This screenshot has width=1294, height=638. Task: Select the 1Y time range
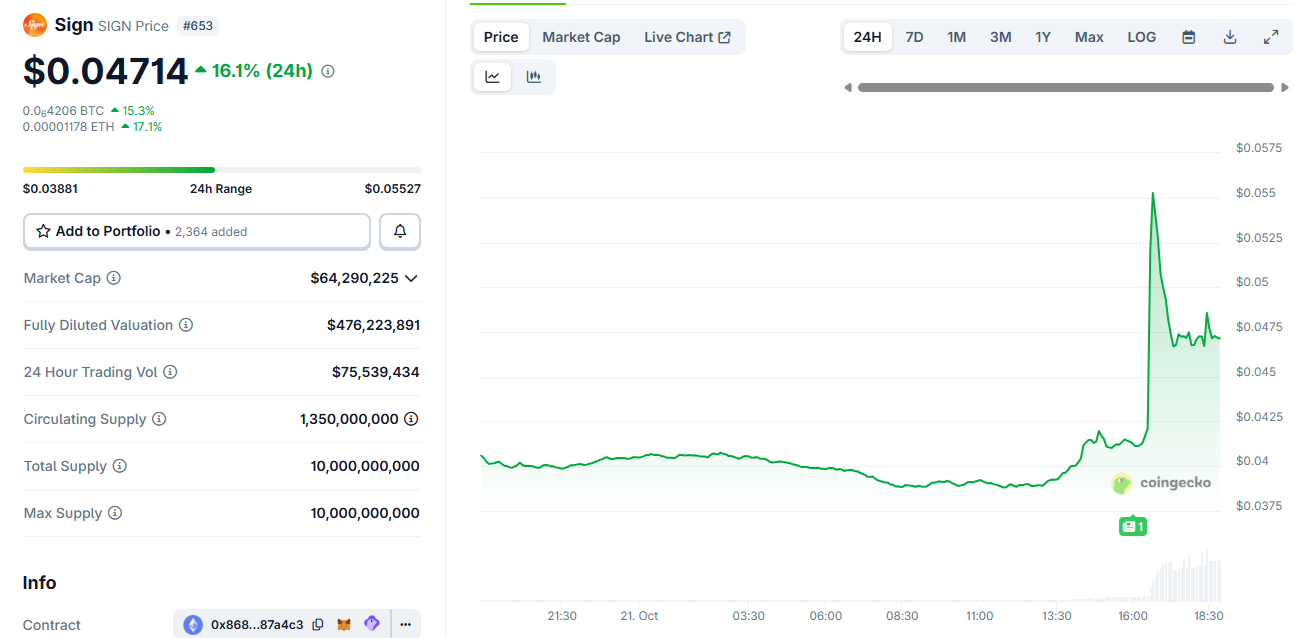1043,37
